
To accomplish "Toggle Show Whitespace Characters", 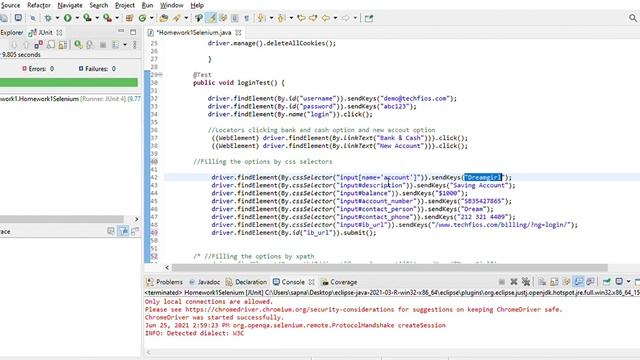I will tap(247, 18).
